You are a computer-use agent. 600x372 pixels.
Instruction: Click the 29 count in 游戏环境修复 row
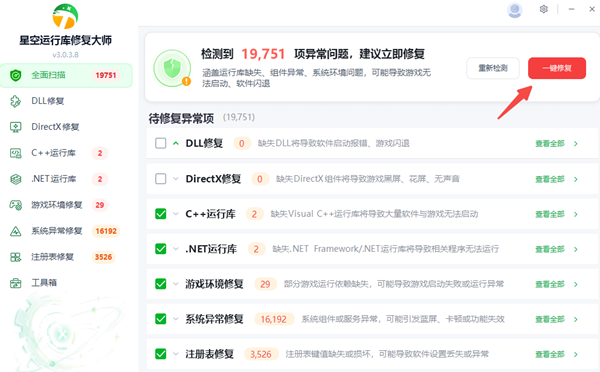click(x=265, y=284)
